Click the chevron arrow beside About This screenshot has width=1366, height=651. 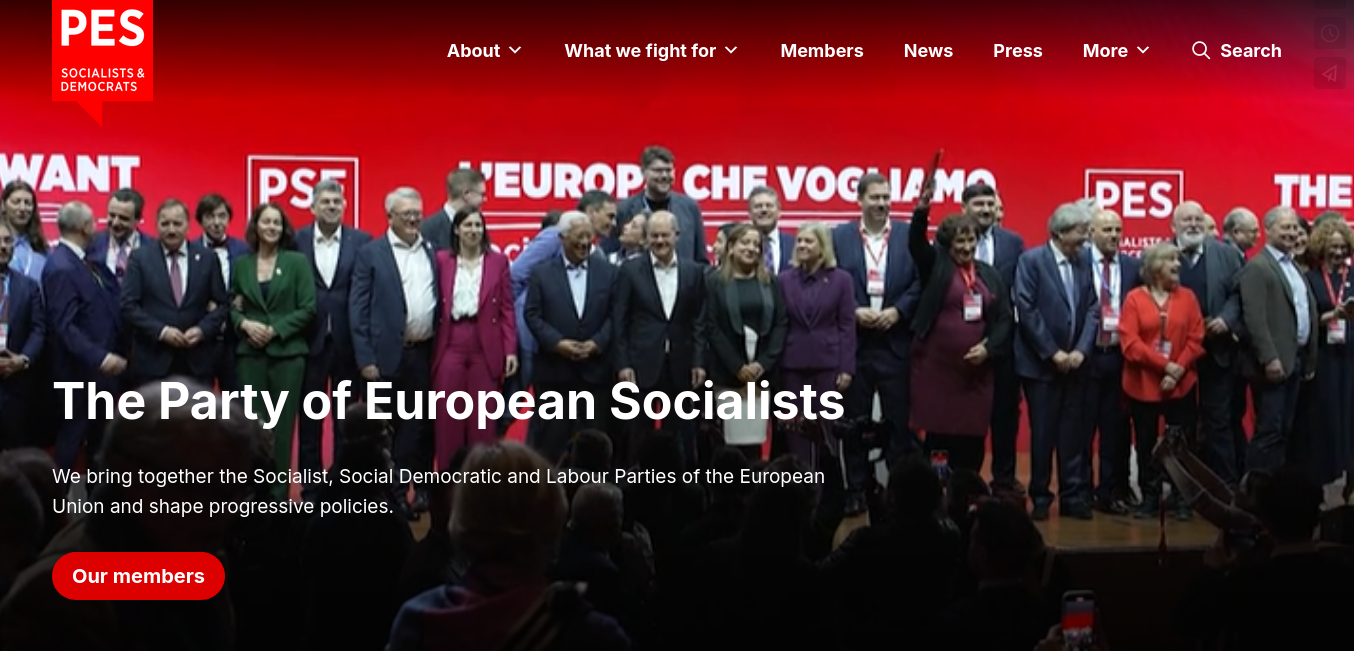click(515, 50)
